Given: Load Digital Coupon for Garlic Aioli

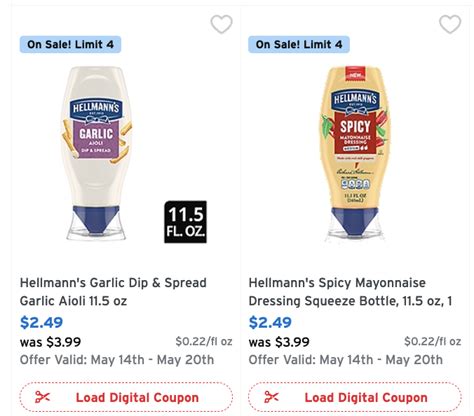Looking at the screenshot, I should click(x=126, y=397).
